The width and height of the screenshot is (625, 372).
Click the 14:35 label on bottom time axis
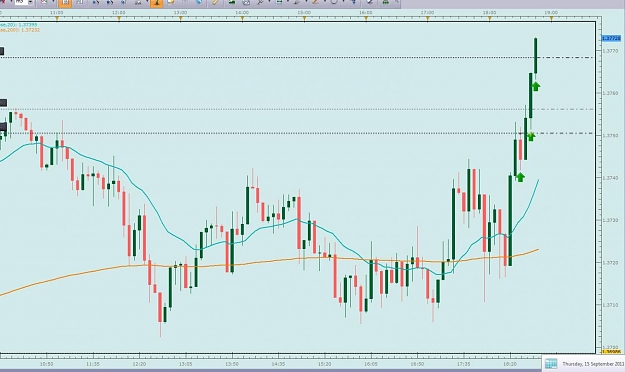[278, 364]
